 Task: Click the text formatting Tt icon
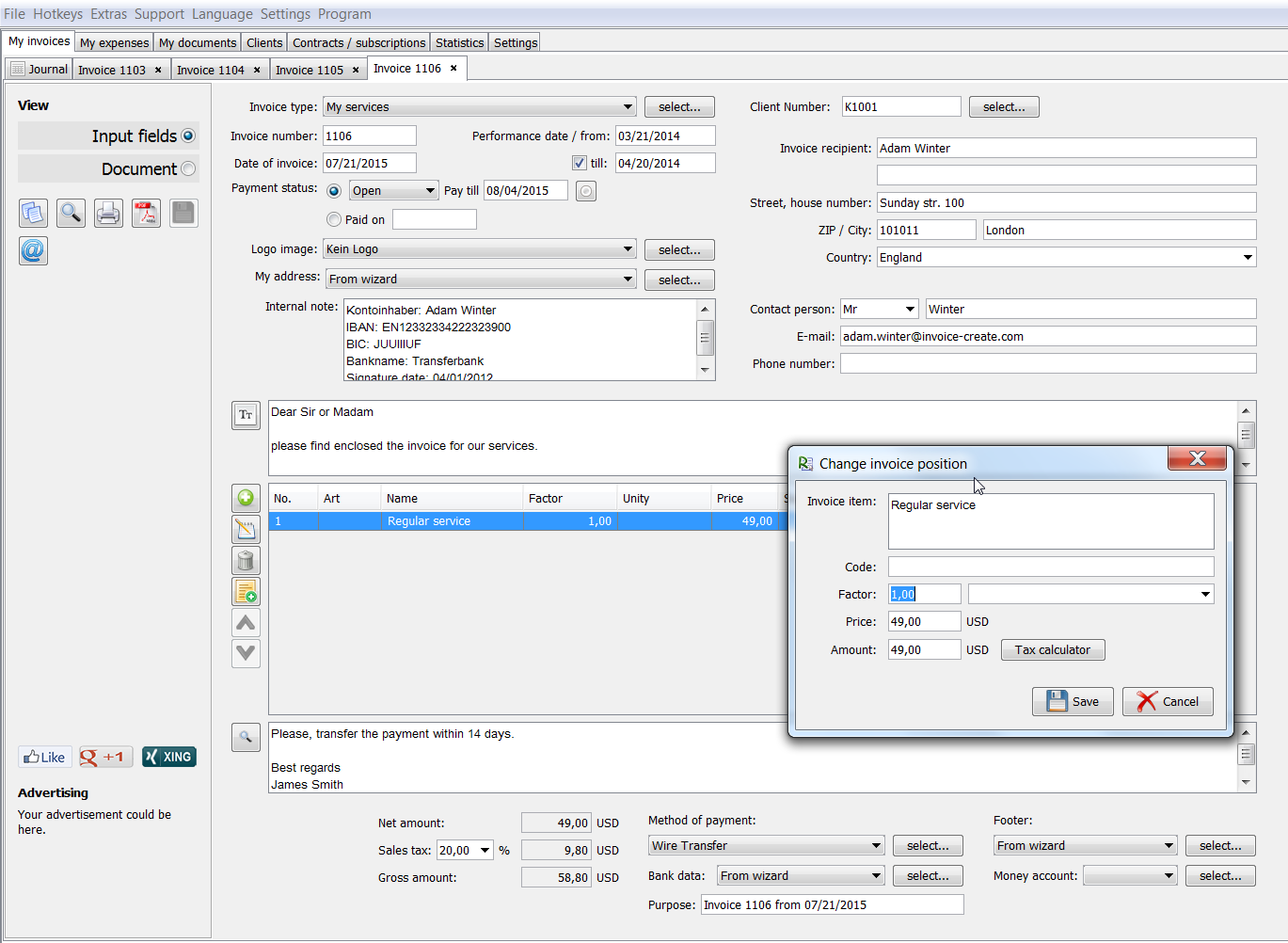coord(246,415)
